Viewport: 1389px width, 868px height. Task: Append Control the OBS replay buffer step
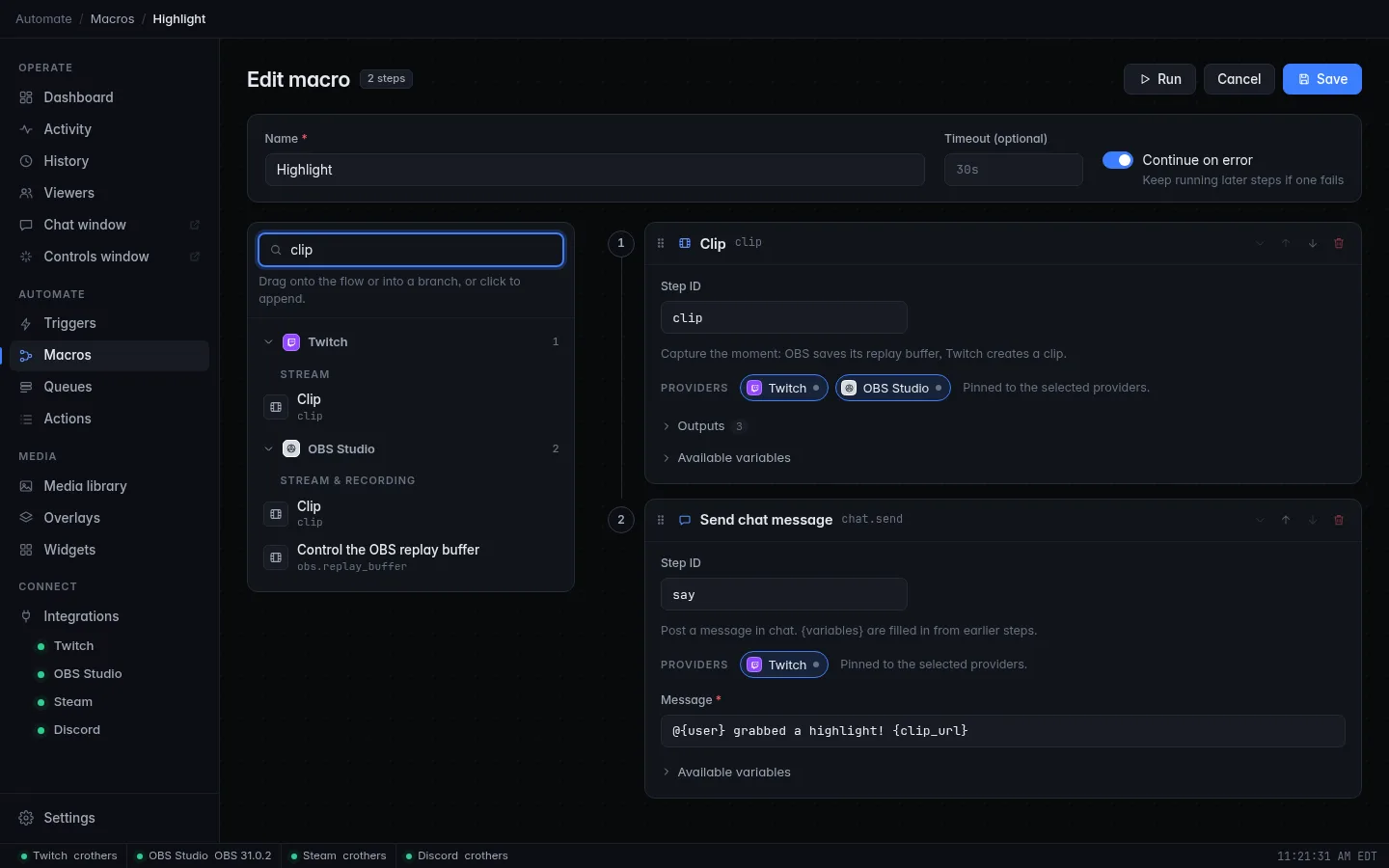(411, 556)
